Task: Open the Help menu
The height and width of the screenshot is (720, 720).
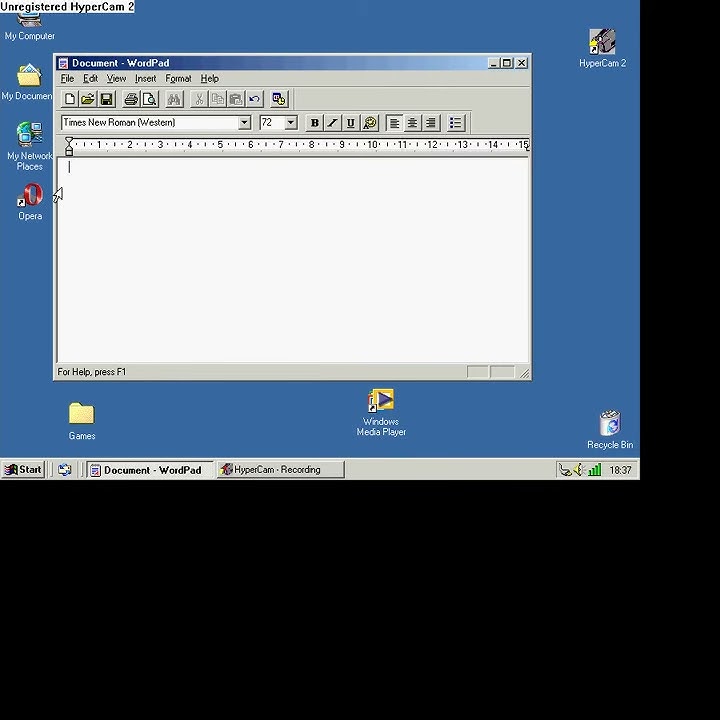Action: pos(209,79)
